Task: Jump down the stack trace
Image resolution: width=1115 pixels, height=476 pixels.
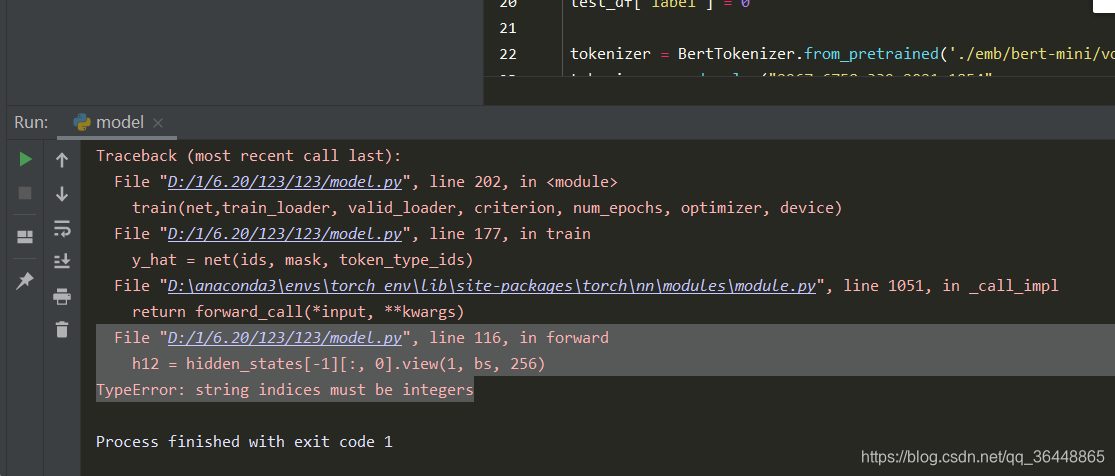Action: coord(62,194)
